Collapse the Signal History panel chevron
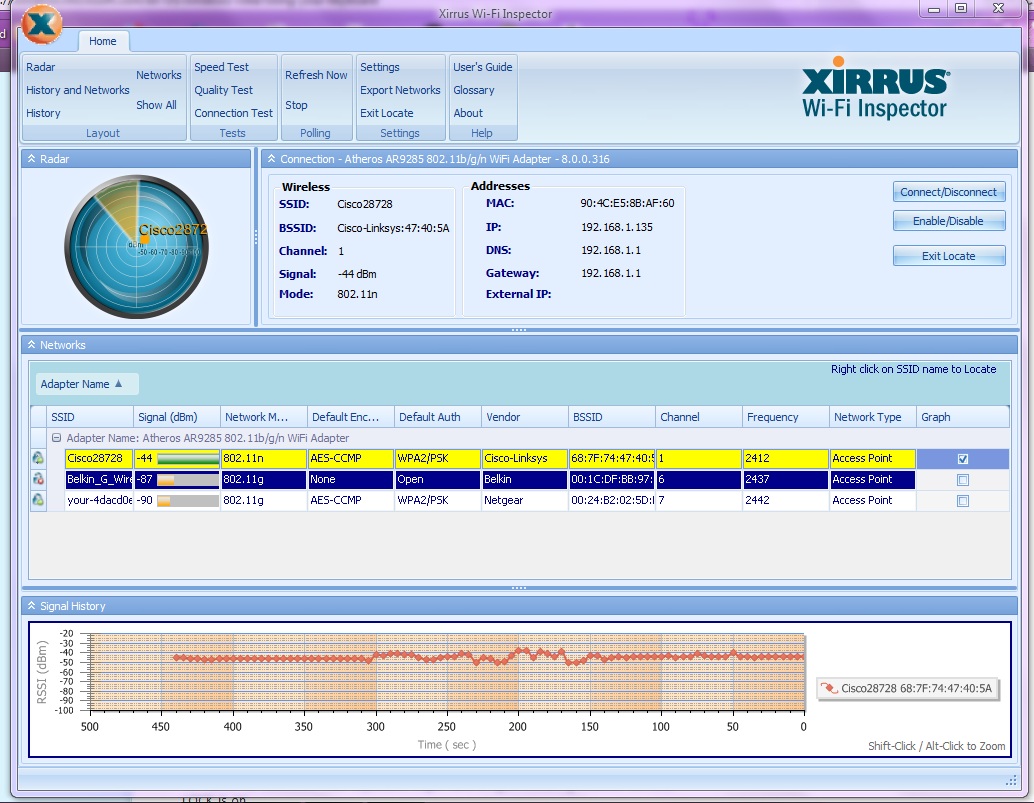 [32, 606]
